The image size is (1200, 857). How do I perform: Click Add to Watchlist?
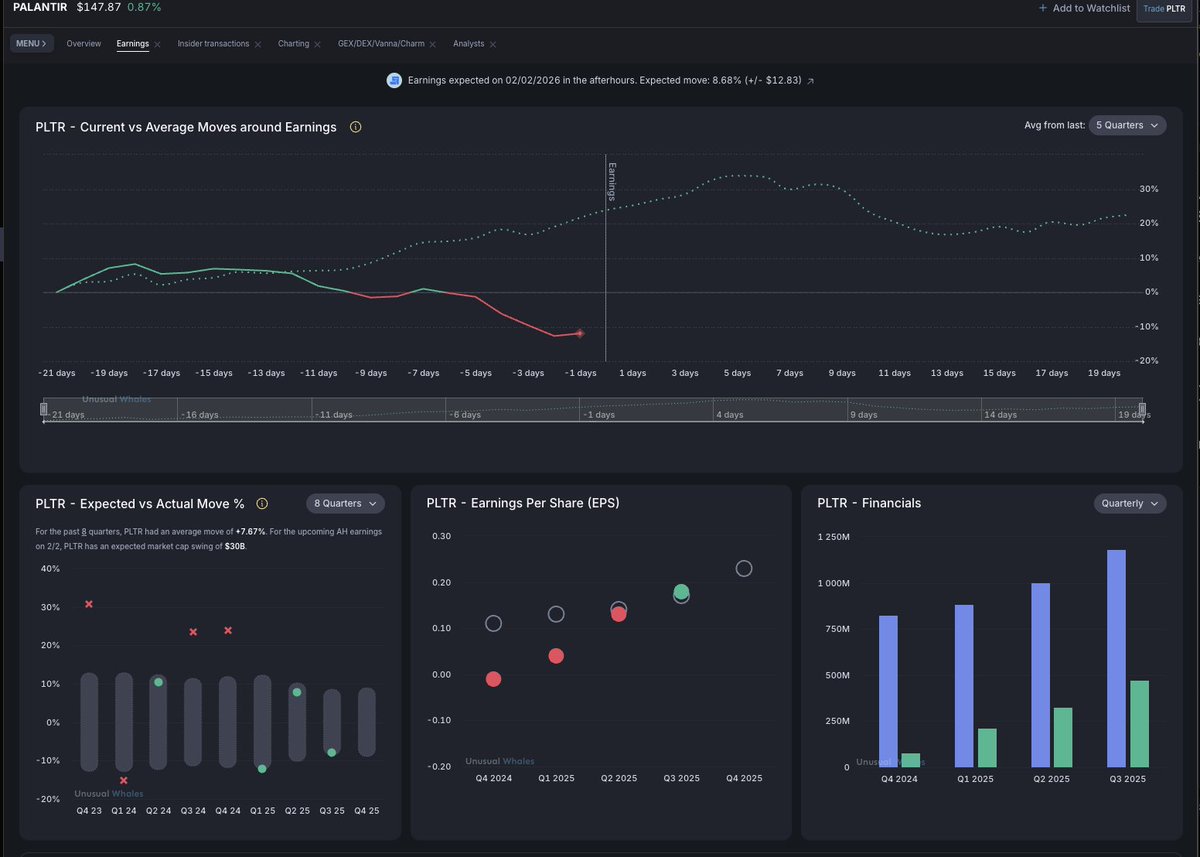tap(1084, 8)
